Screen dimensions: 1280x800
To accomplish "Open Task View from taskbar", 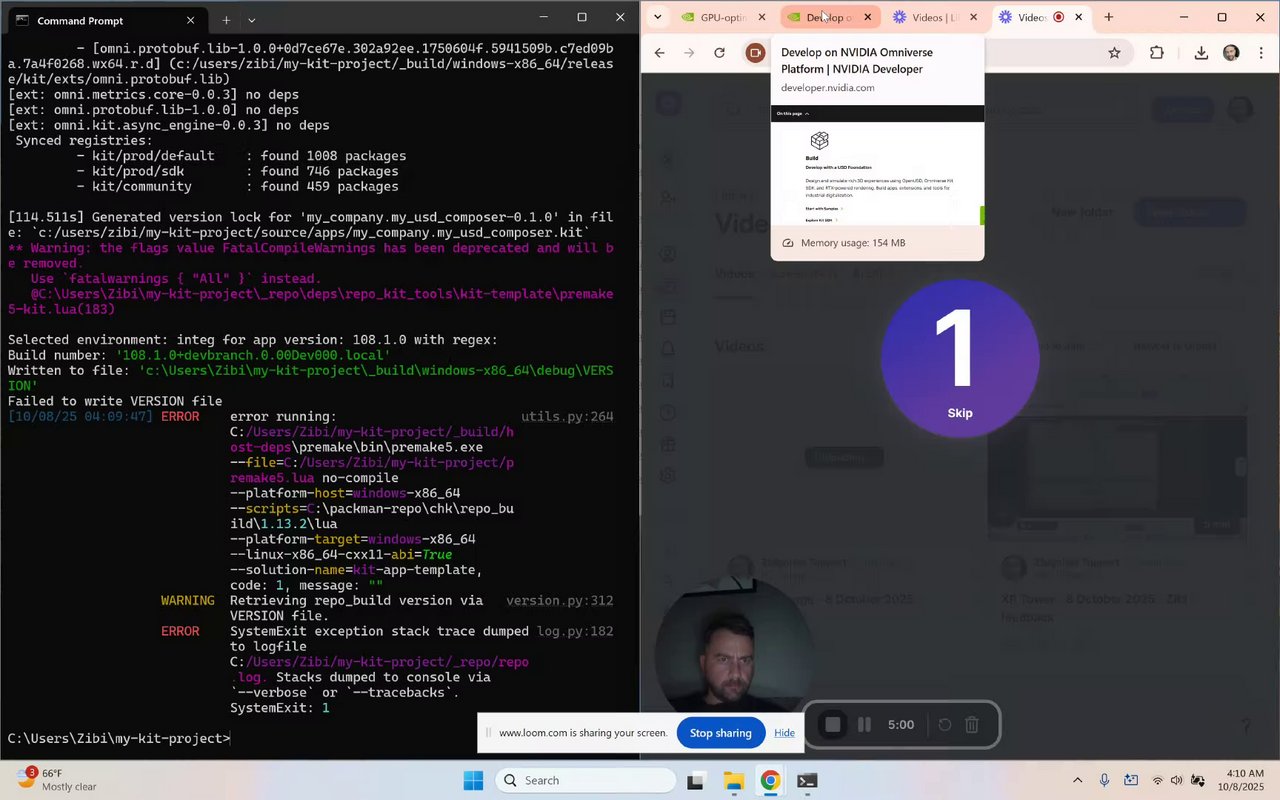I will (x=696, y=781).
